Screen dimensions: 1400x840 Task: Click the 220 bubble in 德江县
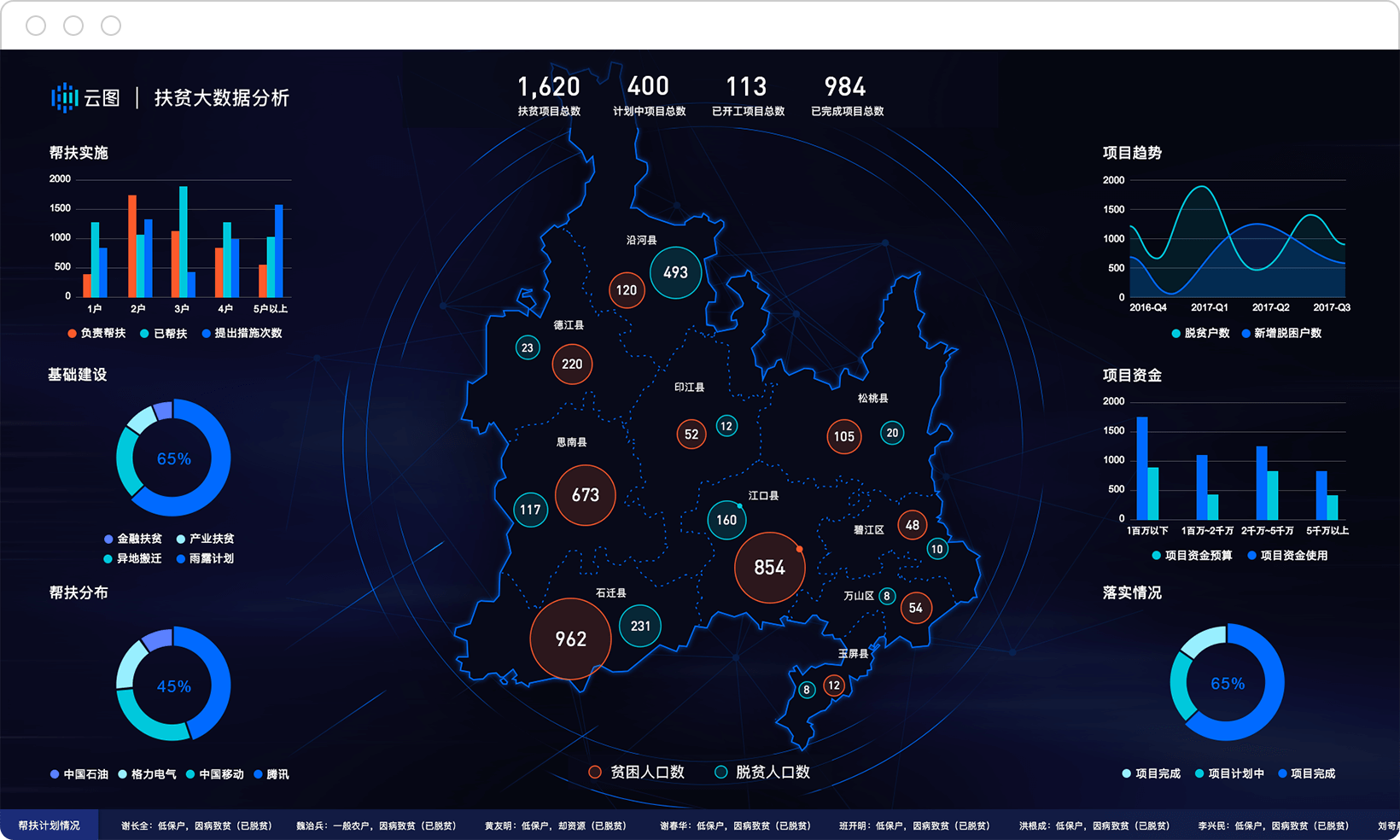coord(572,365)
